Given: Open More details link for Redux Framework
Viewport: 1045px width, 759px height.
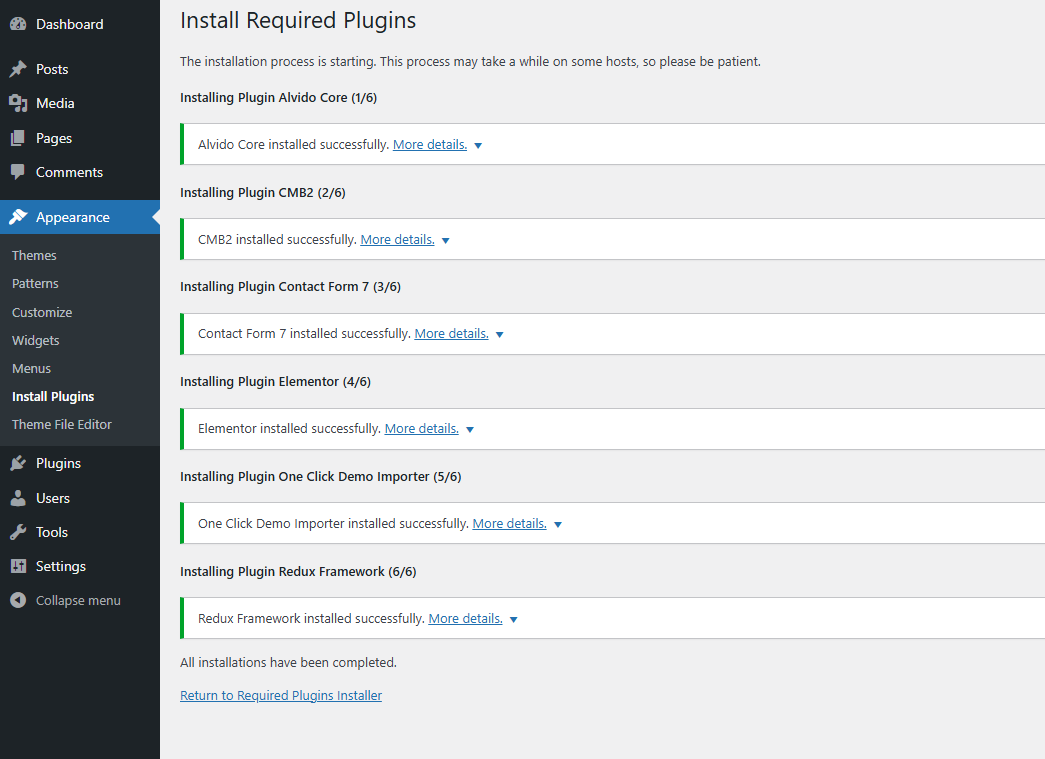Looking at the screenshot, I should click(465, 618).
